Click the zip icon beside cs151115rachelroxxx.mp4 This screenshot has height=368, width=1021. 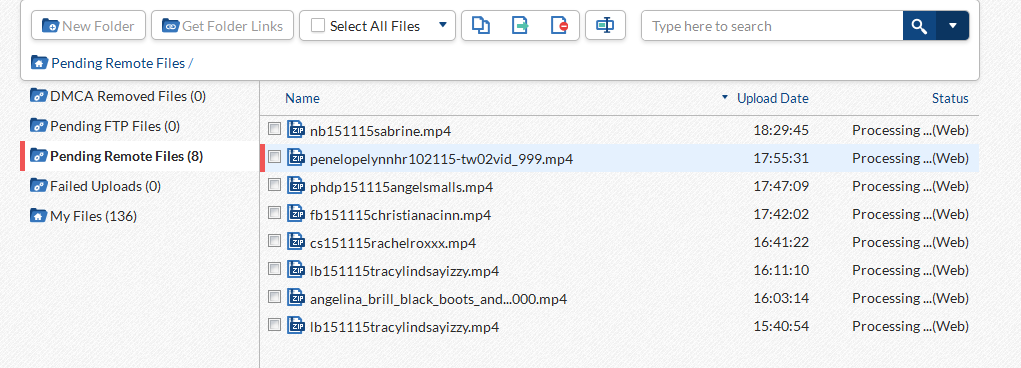[296, 242]
